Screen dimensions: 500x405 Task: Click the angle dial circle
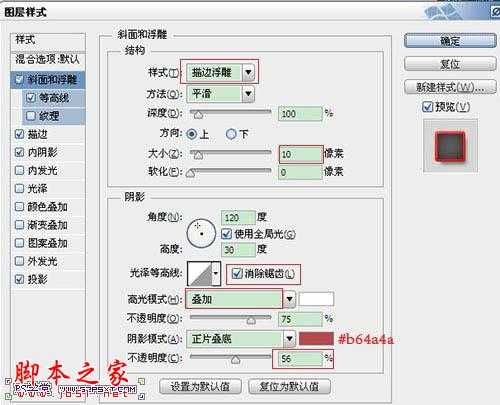point(201,233)
